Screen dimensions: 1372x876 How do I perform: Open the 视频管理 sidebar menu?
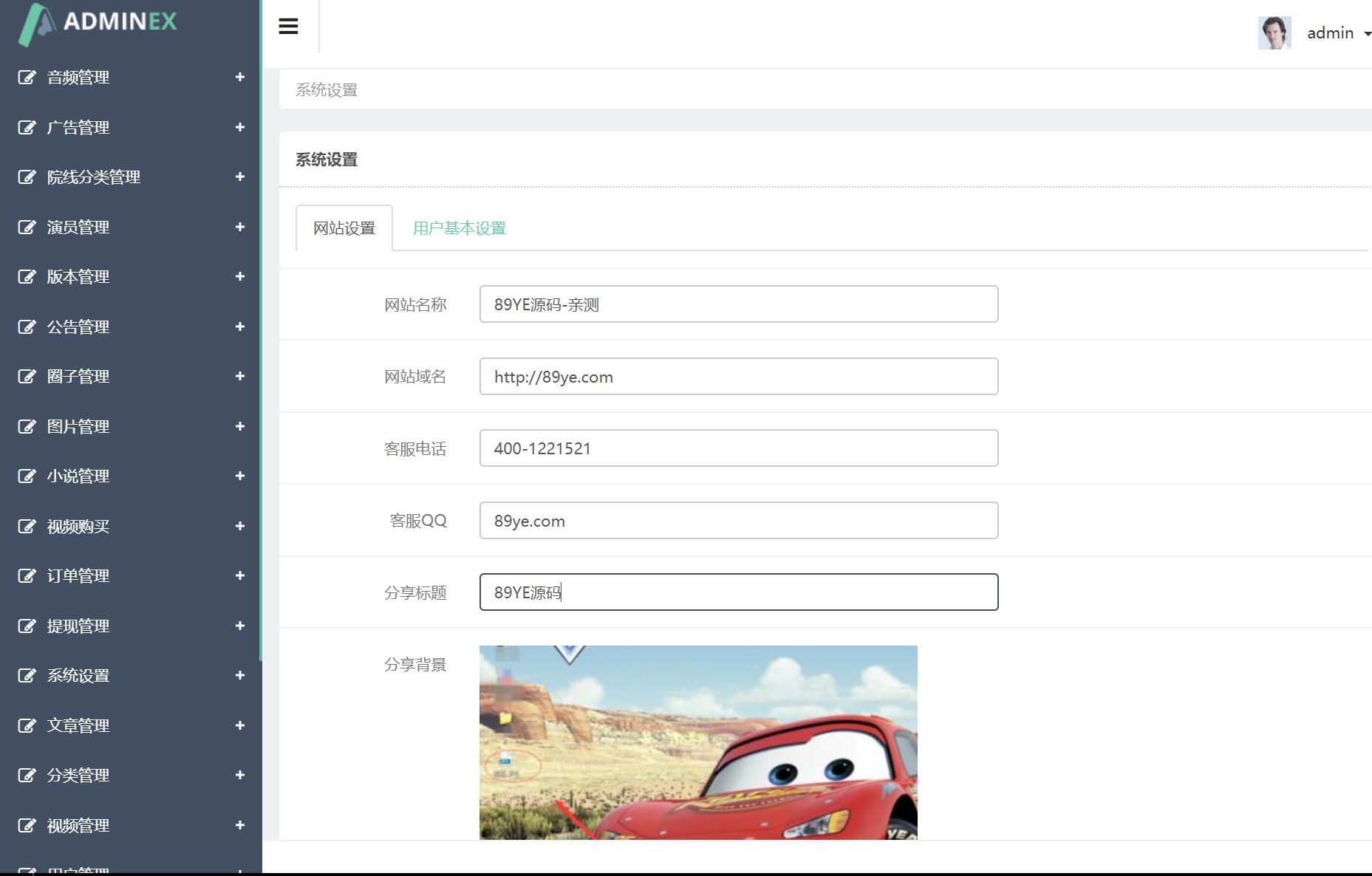pos(129,826)
